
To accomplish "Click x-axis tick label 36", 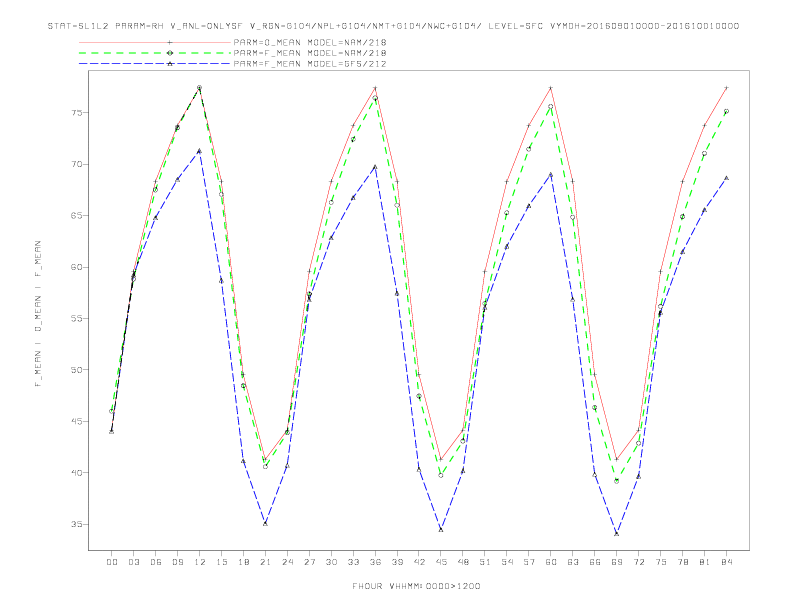I will click(x=375, y=562).
